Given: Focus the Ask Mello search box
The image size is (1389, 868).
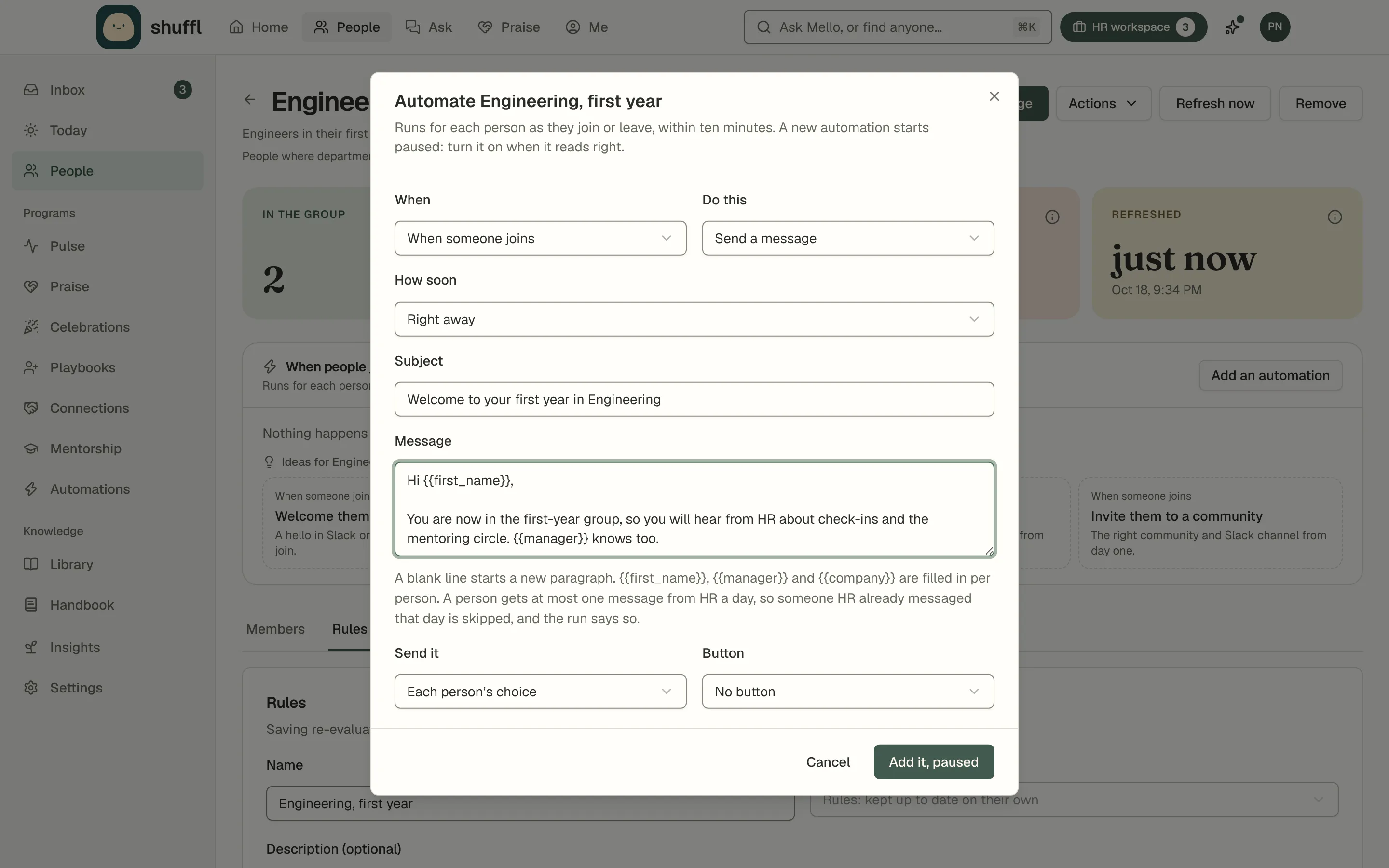Looking at the screenshot, I should point(898,27).
